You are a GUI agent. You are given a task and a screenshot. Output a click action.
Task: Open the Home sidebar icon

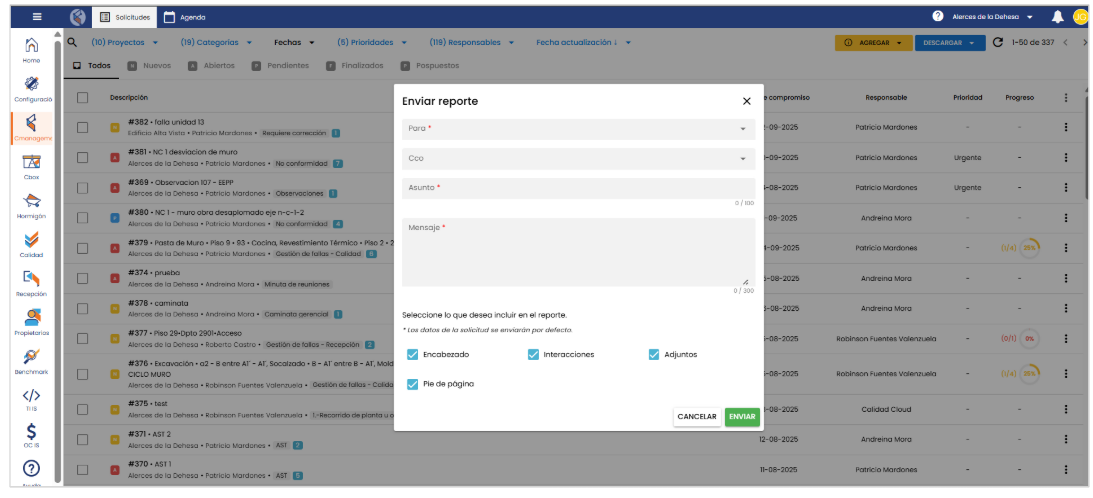coord(31,50)
